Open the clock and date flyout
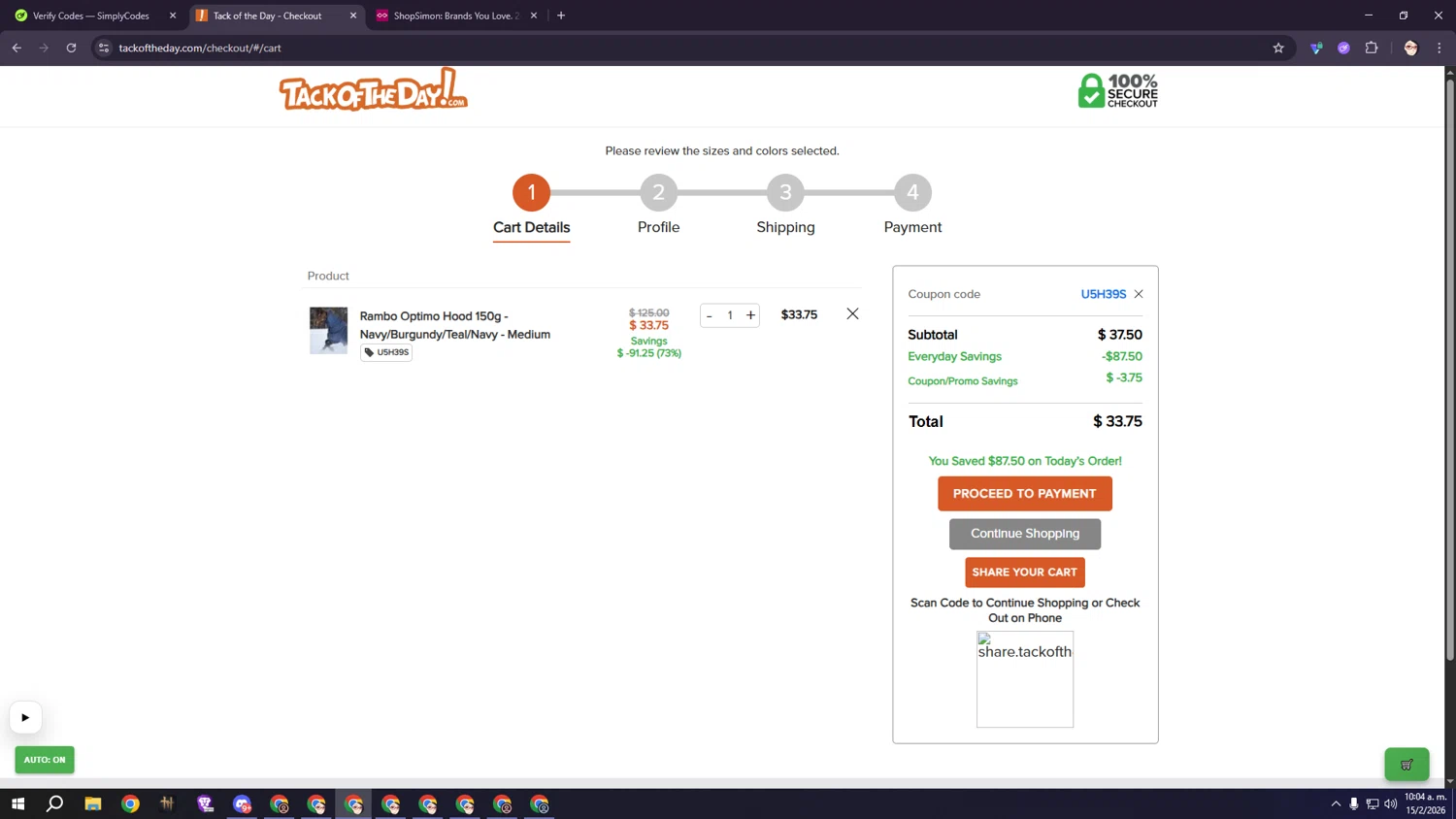The width and height of the screenshot is (1456, 819). (x=1425, y=803)
